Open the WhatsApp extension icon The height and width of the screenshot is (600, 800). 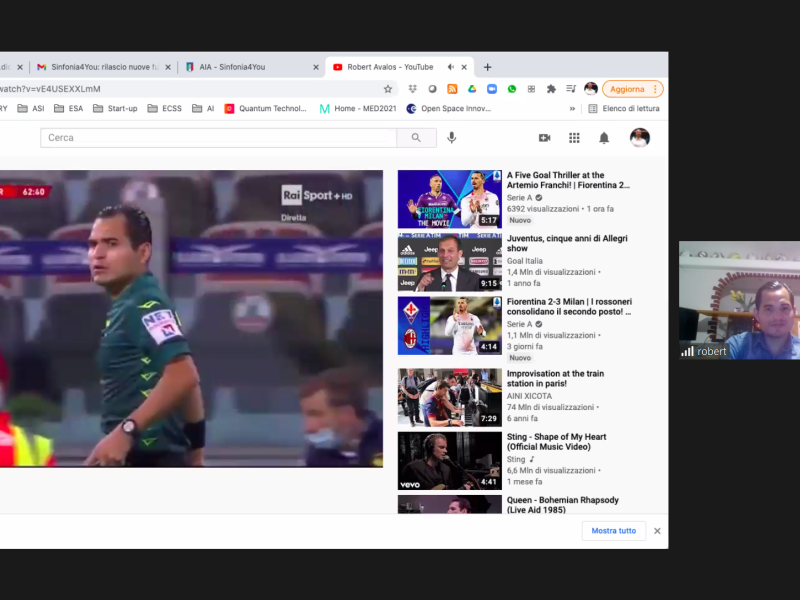coord(512,89)
